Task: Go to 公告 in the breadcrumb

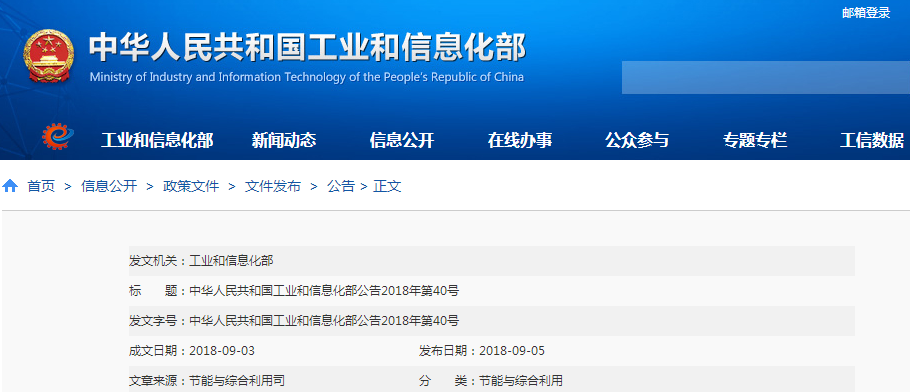Action: click(x=341, y=186)
